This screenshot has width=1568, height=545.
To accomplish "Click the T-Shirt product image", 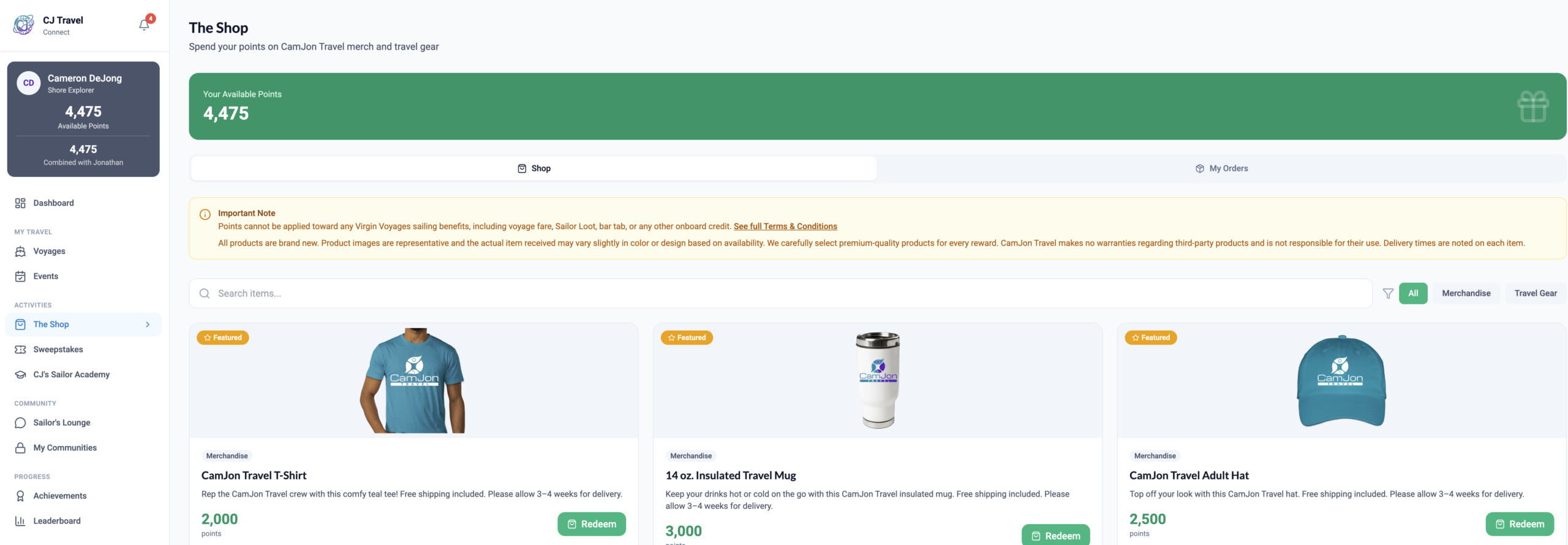I will coord(413,381).
